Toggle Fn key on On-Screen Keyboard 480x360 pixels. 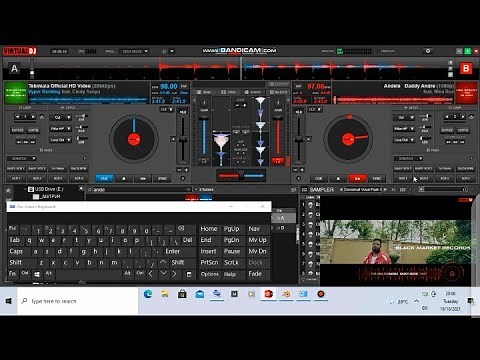[13, 274]
